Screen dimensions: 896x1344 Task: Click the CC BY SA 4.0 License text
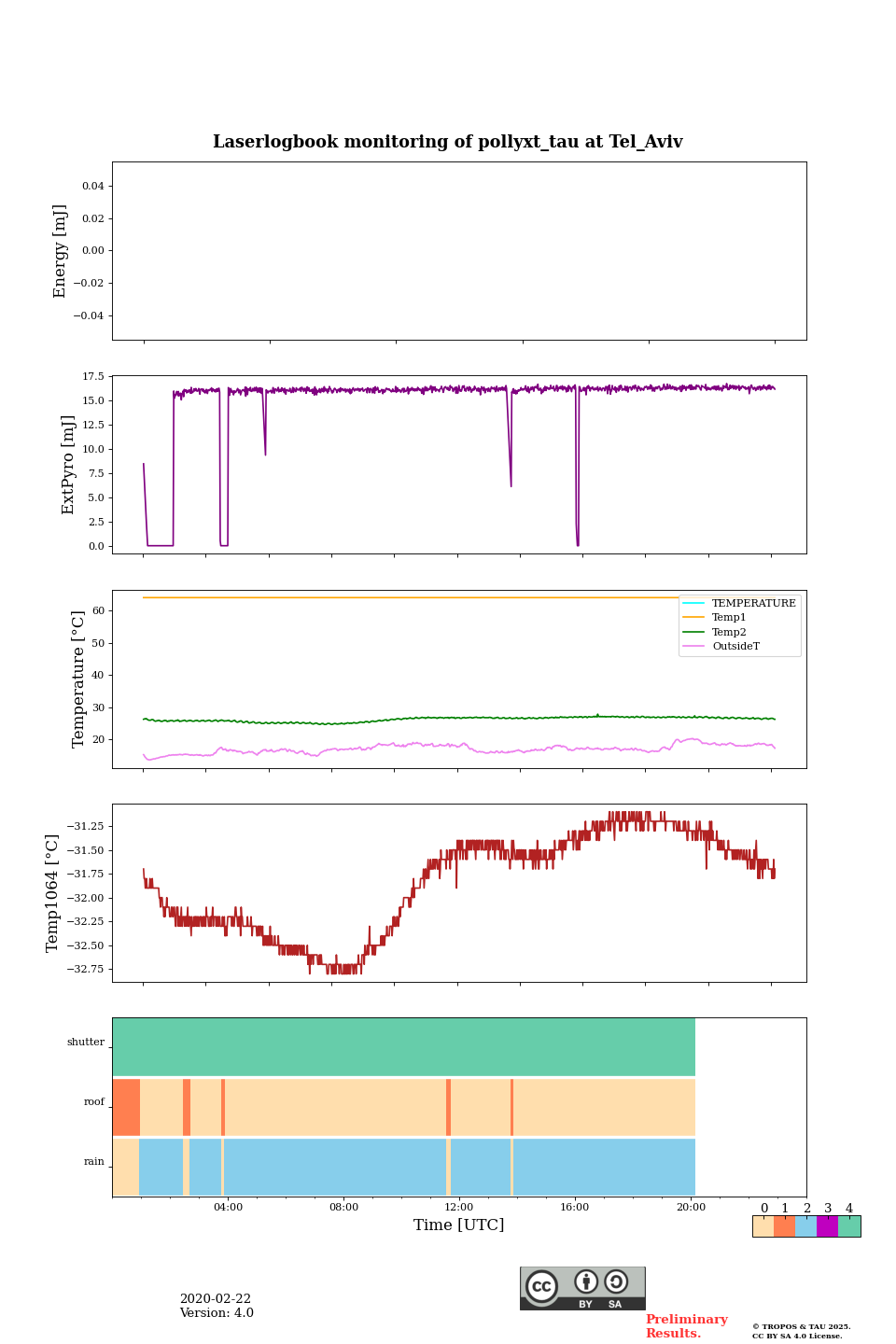pyautogui.click(x=797, y=1336)
